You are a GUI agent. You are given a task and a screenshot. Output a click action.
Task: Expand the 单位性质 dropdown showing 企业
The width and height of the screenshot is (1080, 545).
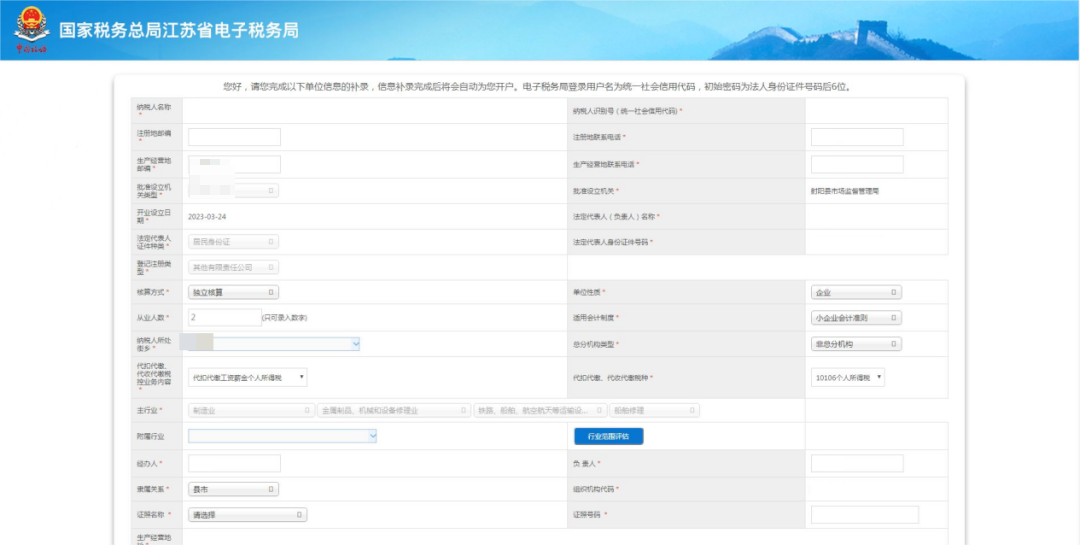[x=856, y=292]
